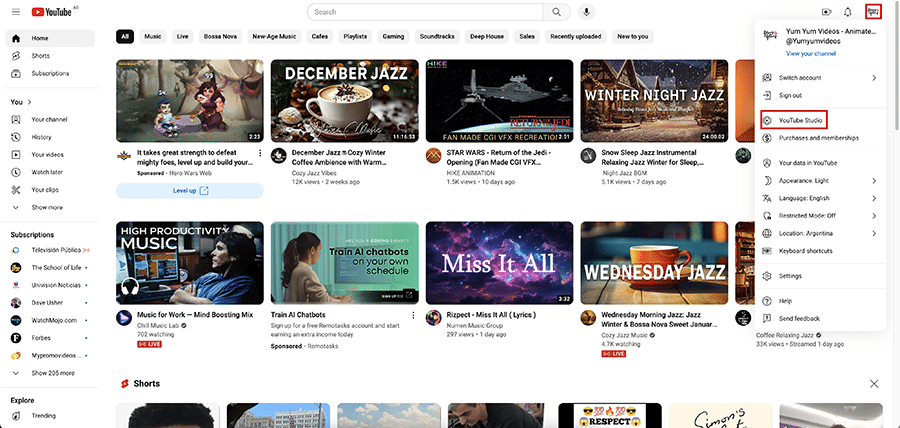Open Subscriptions in sidebar
The width and height of the screenshot is (900, 428).
pyautogui.click(x=50, y=73)
